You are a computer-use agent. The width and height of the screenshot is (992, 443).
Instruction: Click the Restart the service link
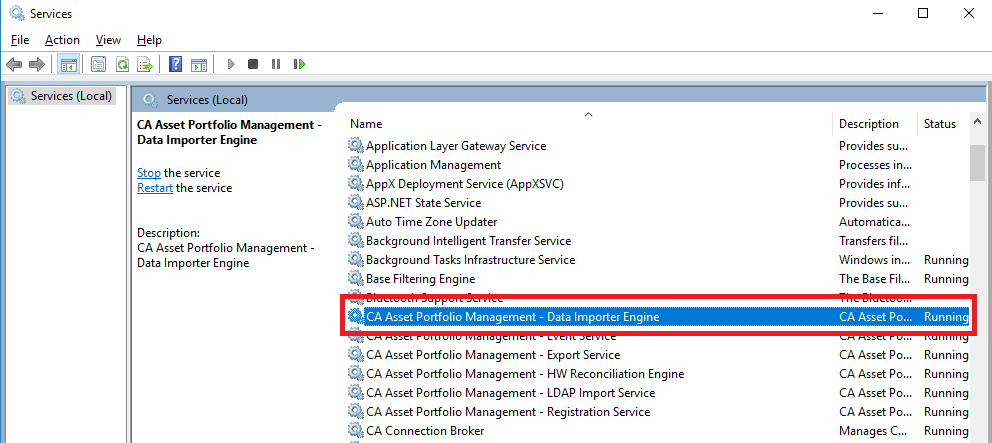point(155,188)
